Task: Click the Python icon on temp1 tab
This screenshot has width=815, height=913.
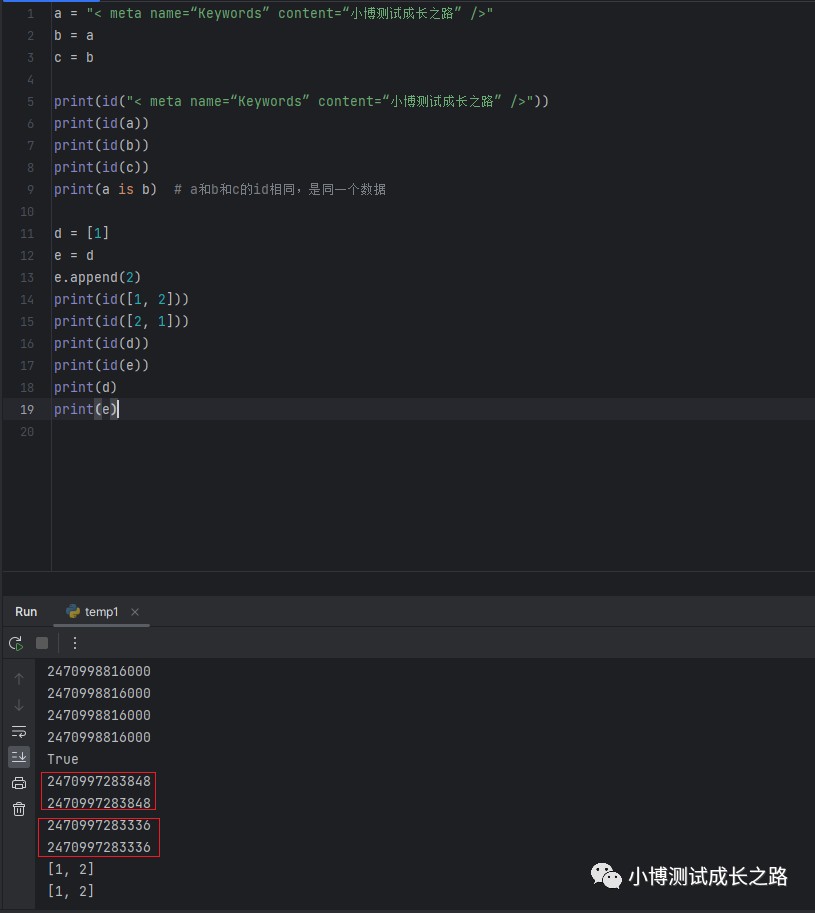Action: pos(73,611)
